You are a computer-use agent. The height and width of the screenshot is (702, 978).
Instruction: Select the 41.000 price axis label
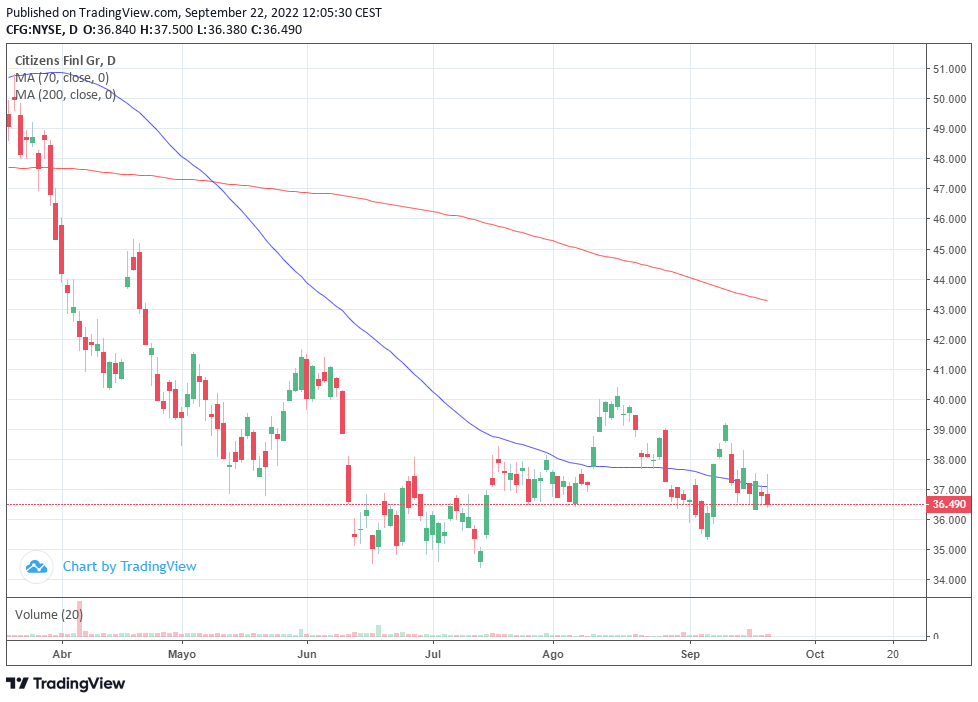[949, 370]
